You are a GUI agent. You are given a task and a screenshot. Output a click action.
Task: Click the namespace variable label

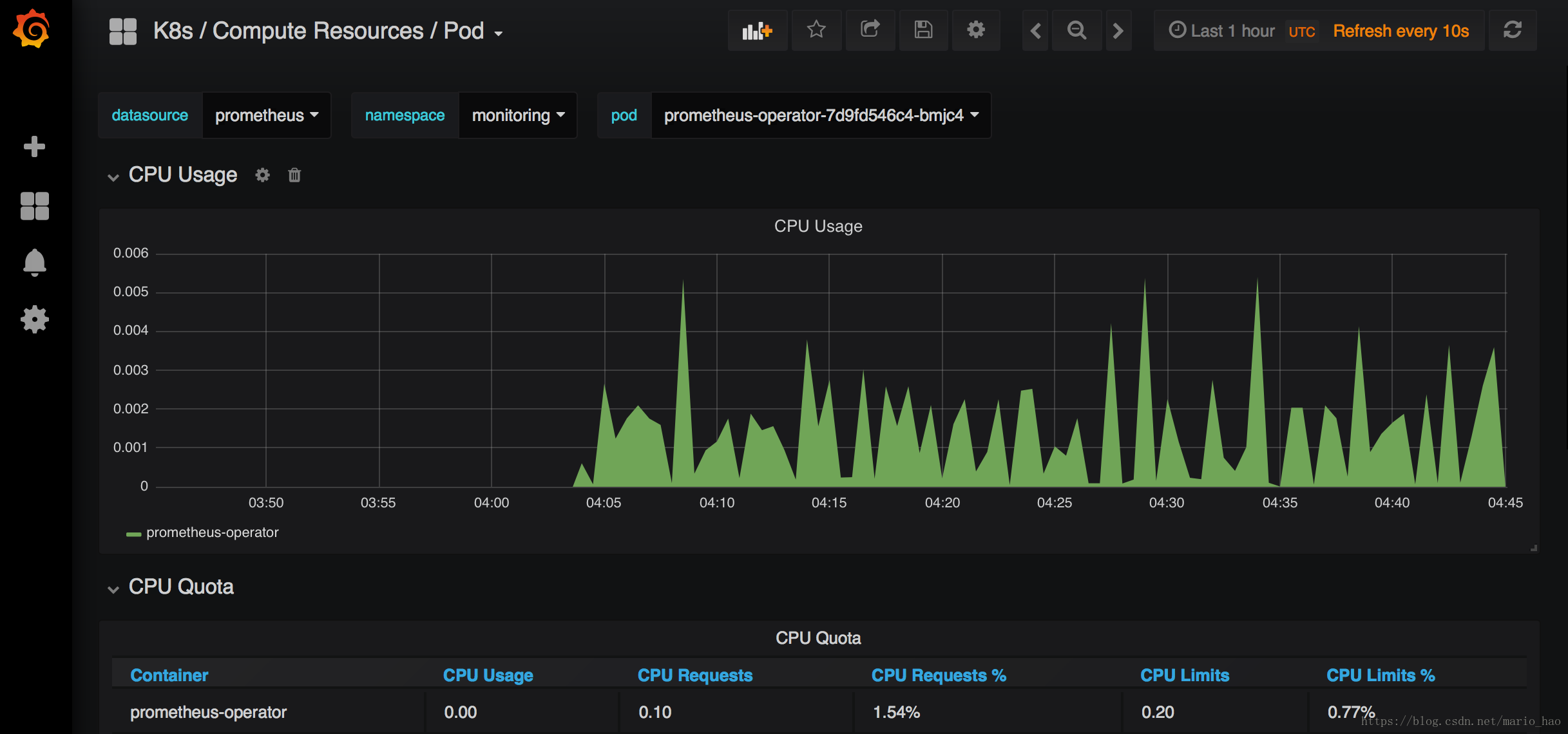coord(405,115)
